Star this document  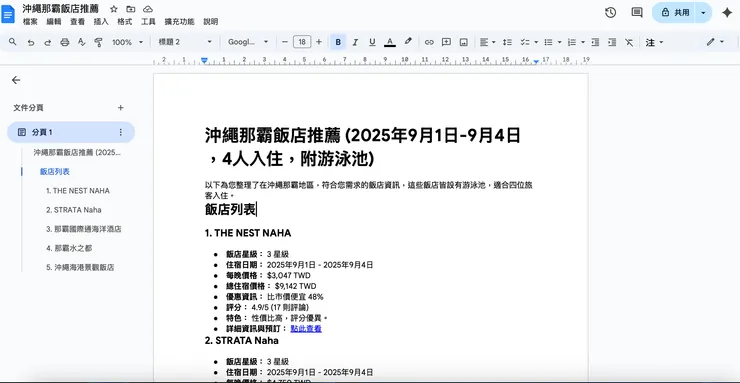tap(114, 9)
